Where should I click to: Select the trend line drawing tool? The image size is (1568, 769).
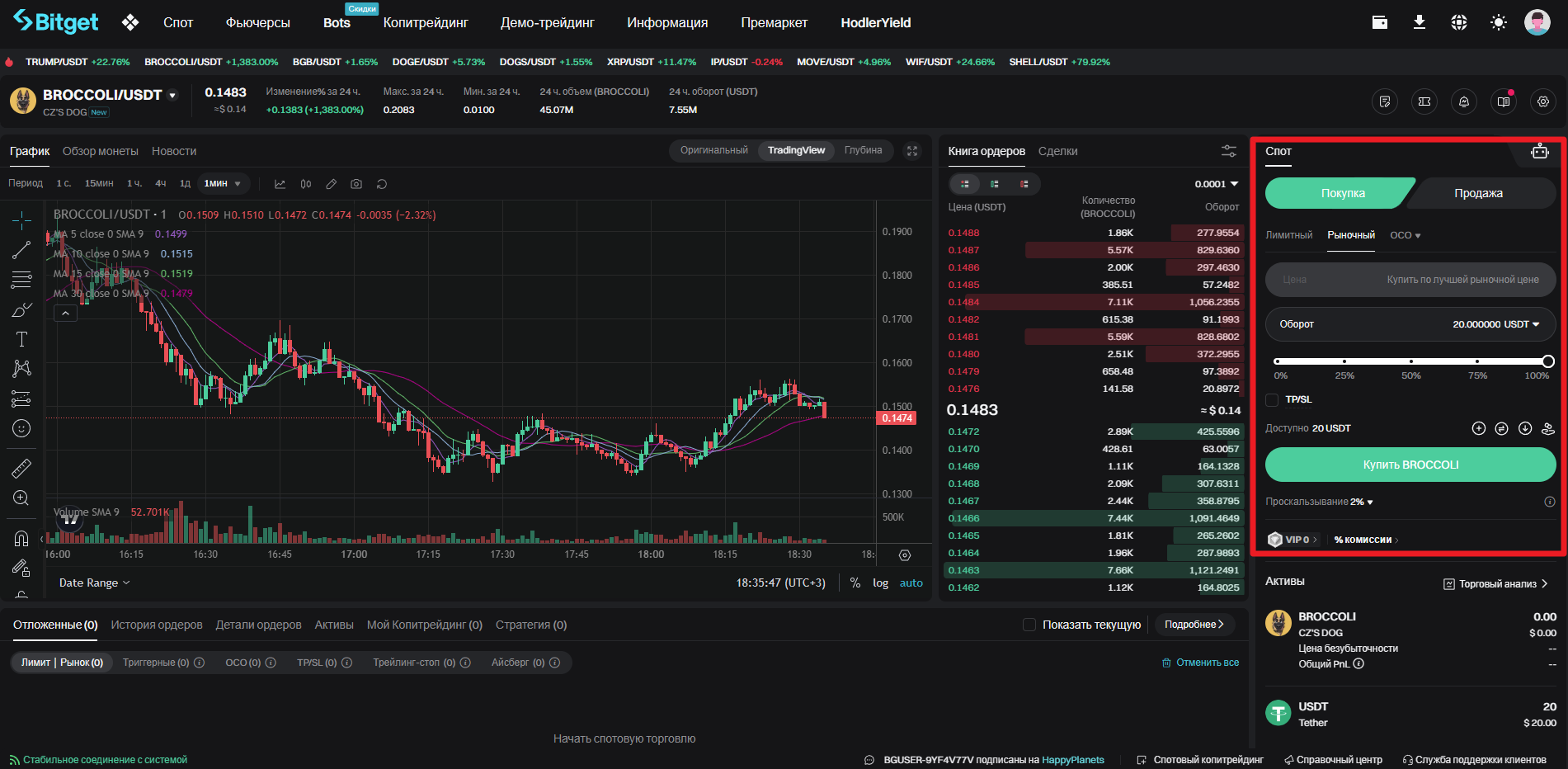[21, 249]
